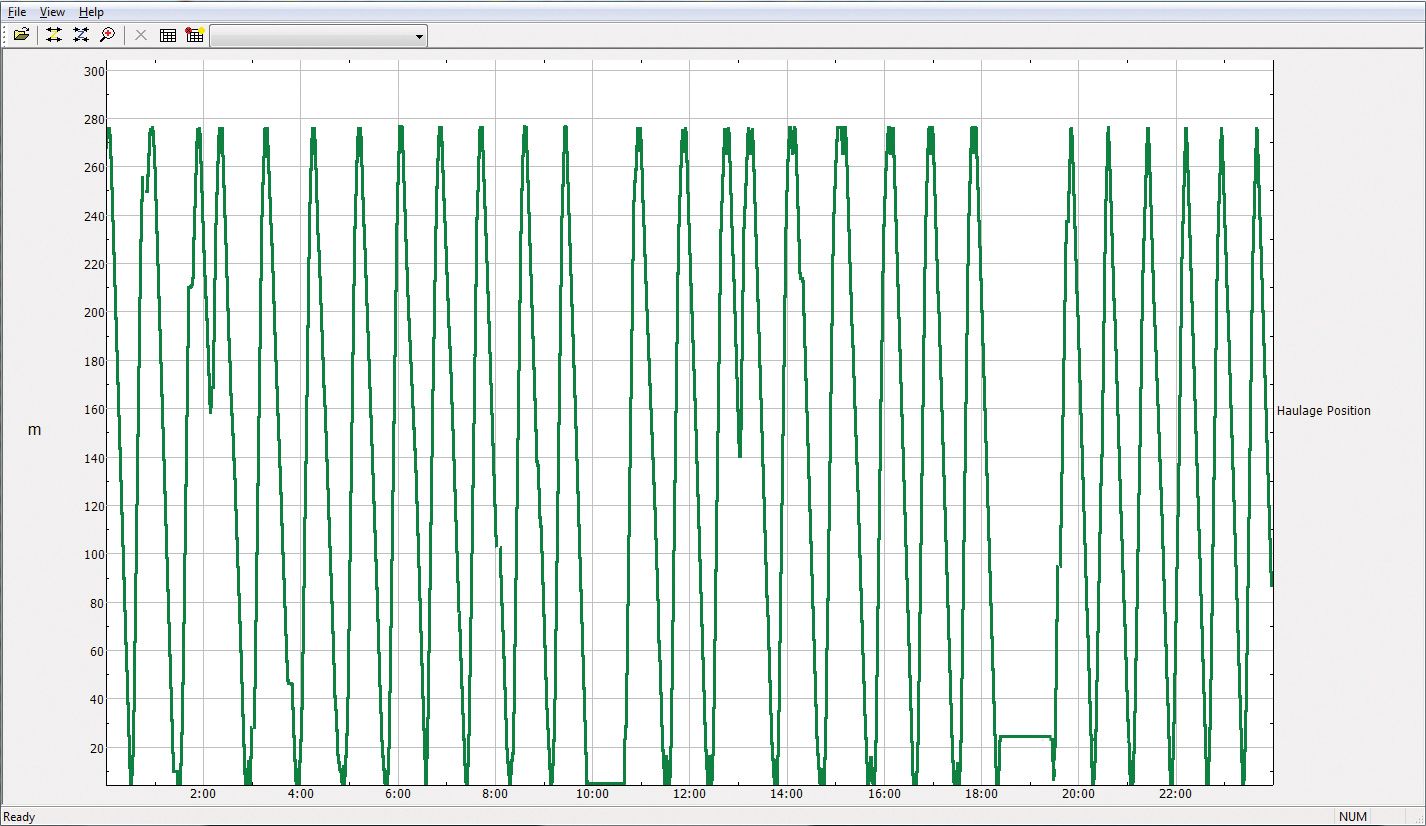Click the gray X delete toolbar icon
Viewport: 1426px width, 826px height.
(141, 35)
